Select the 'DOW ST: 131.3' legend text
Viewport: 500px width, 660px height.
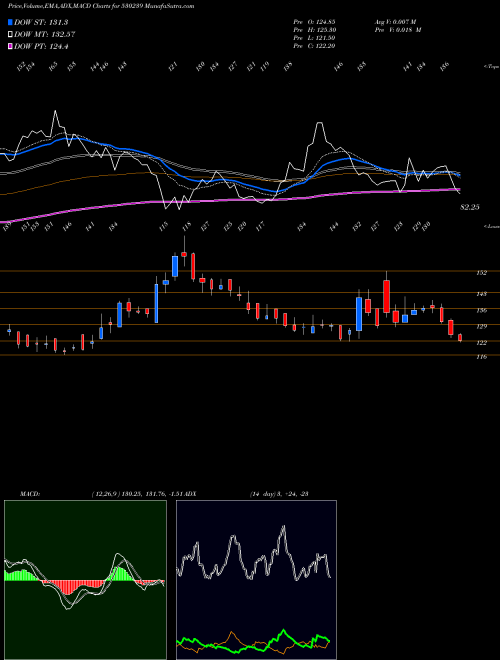point(41,22)
